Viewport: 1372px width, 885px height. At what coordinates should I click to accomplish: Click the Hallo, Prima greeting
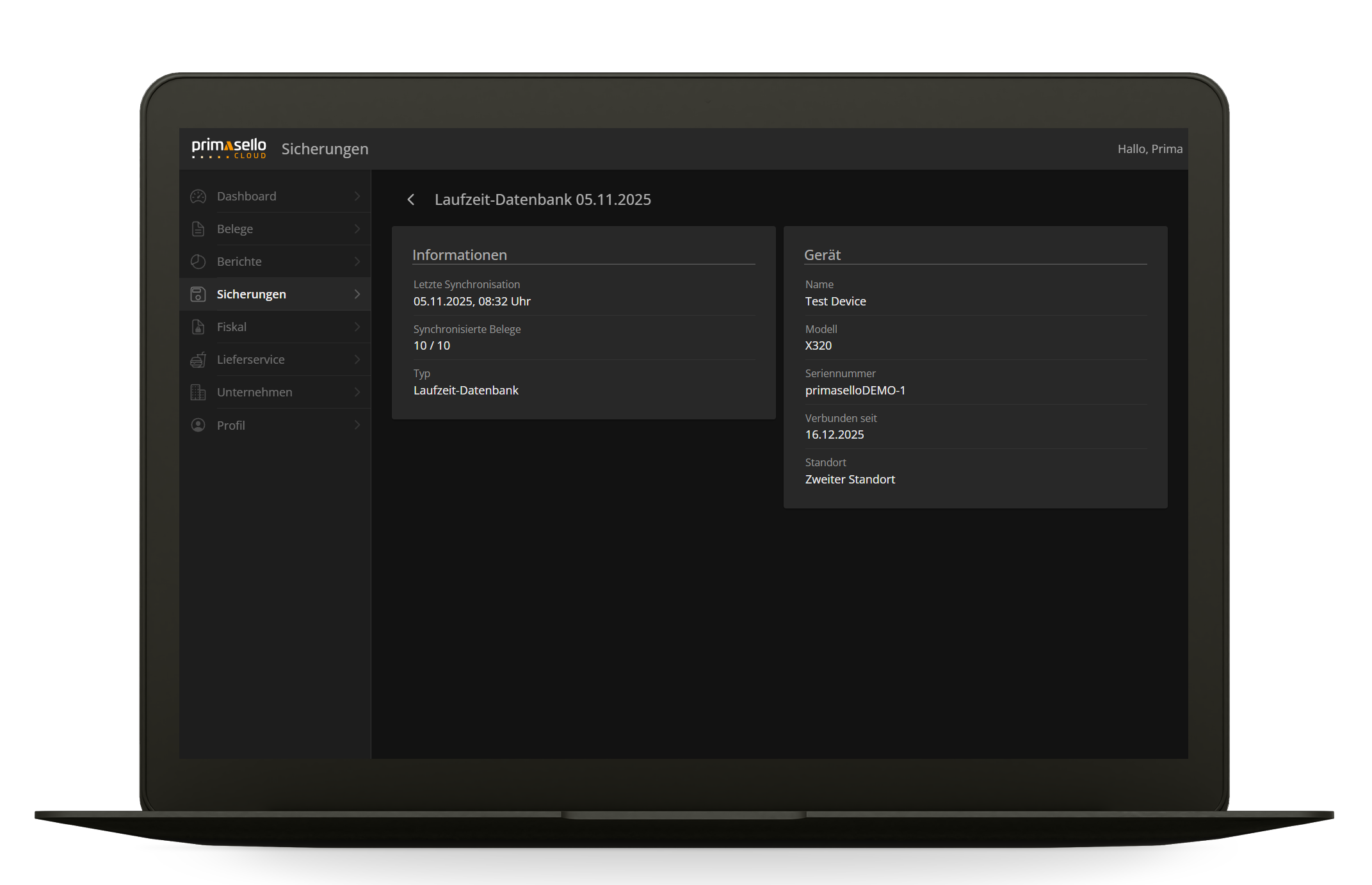1150,149
